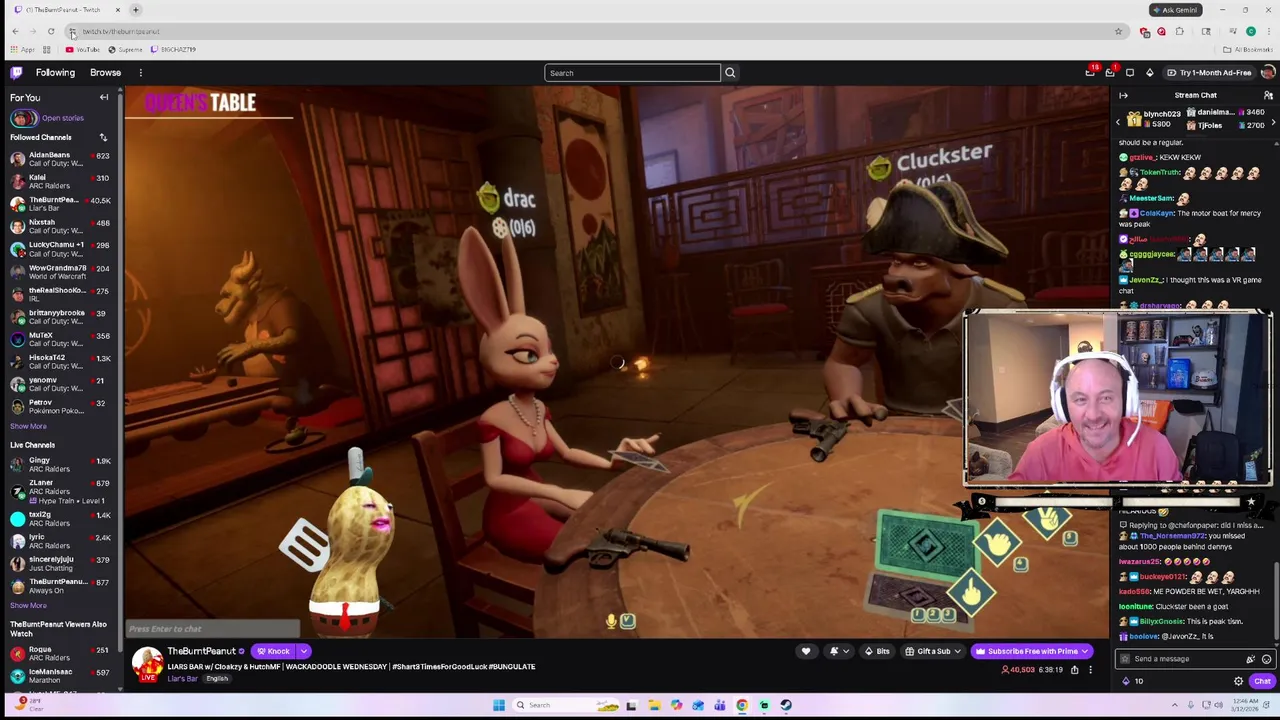This screenshot has height=720, width=1280.
Task: Click Ask Gemini in Chrome title bar
Action: [x=1175, y=10]
